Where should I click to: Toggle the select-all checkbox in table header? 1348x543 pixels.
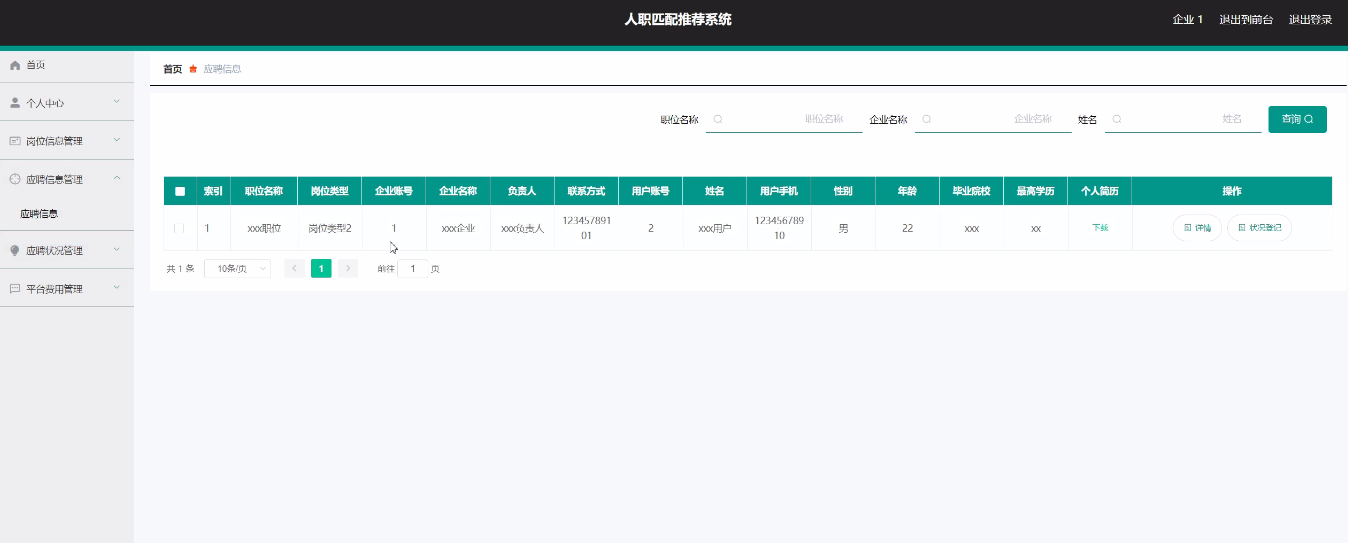180,191
